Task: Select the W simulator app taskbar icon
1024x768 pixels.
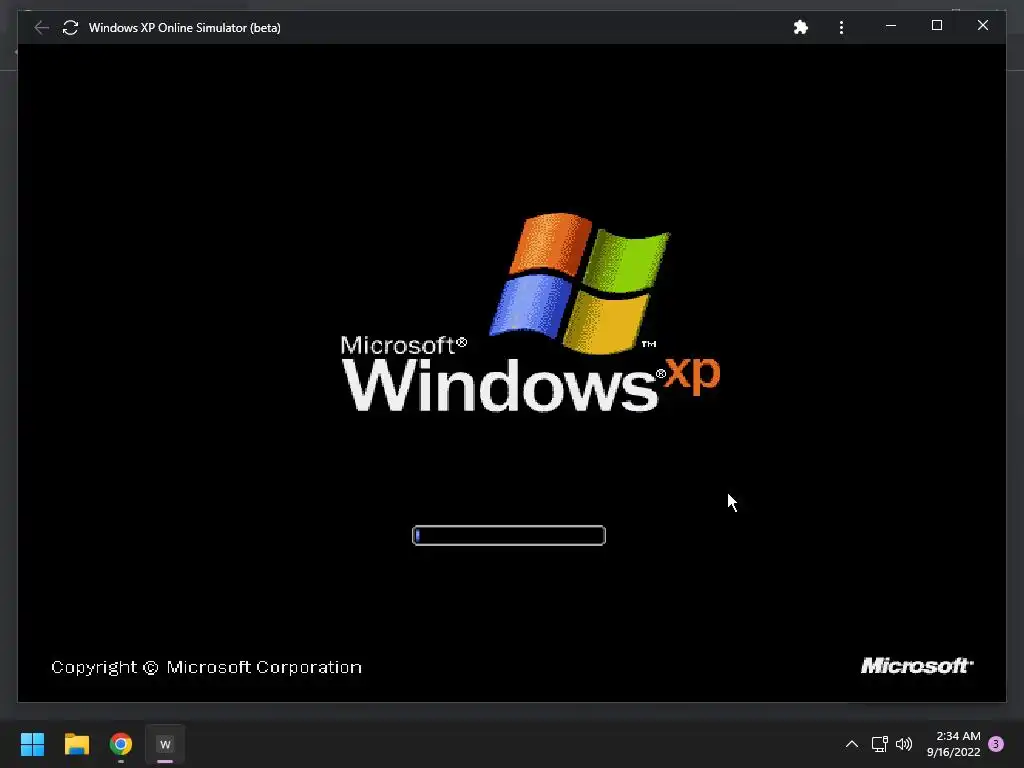Action: point(165,744)
